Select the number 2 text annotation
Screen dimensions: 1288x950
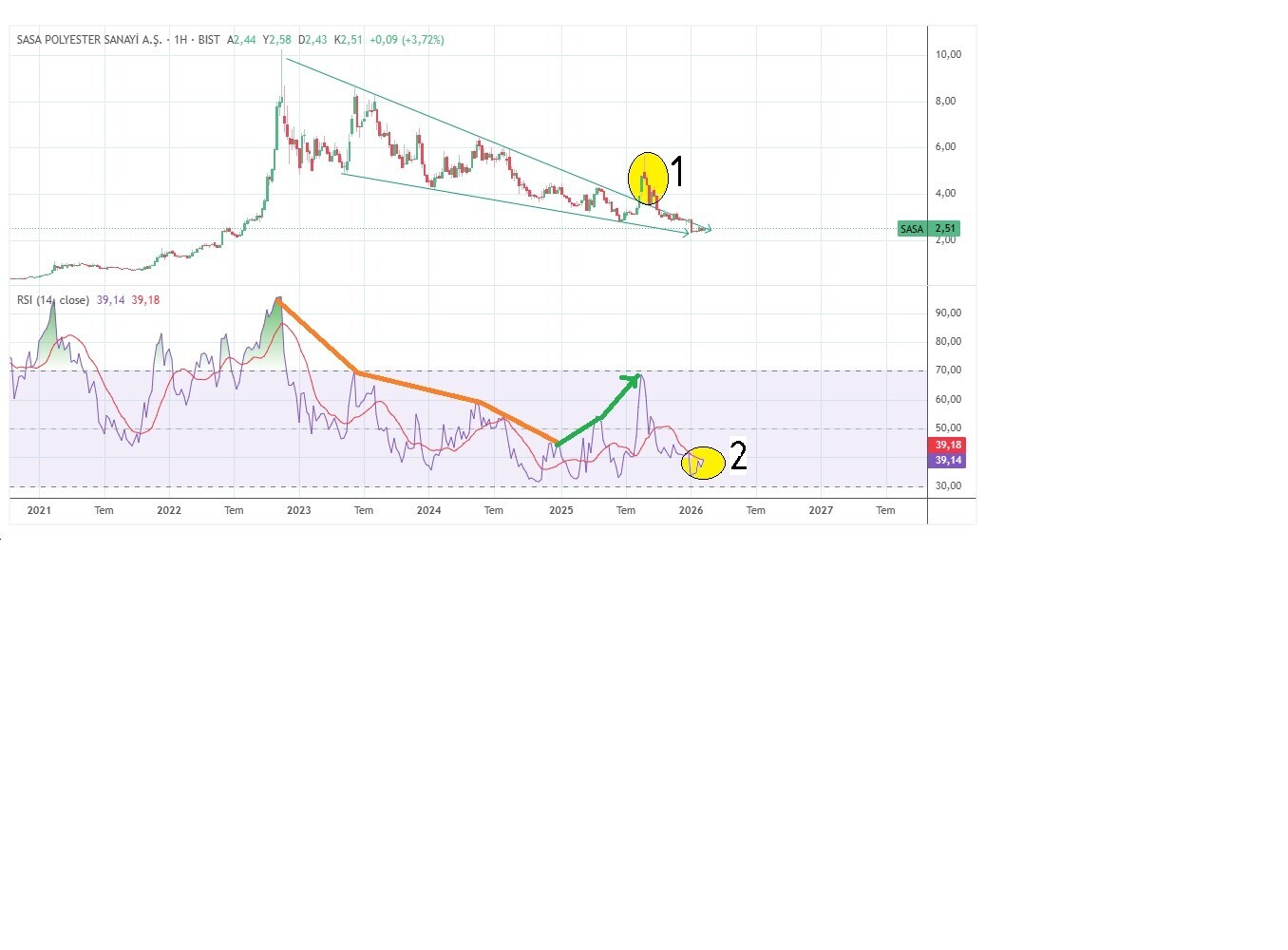click(738, 456)
